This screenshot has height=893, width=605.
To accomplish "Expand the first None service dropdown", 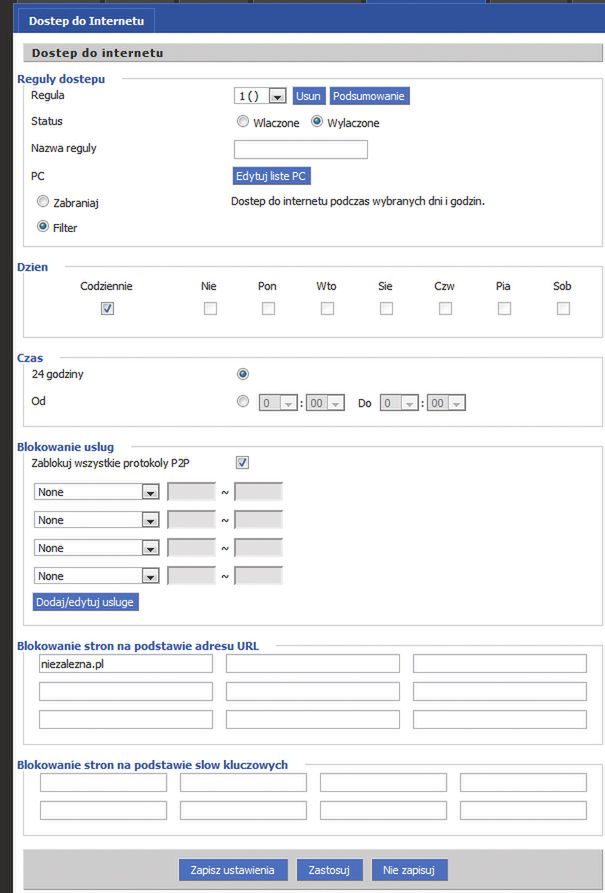I will [x=97, y=492].
